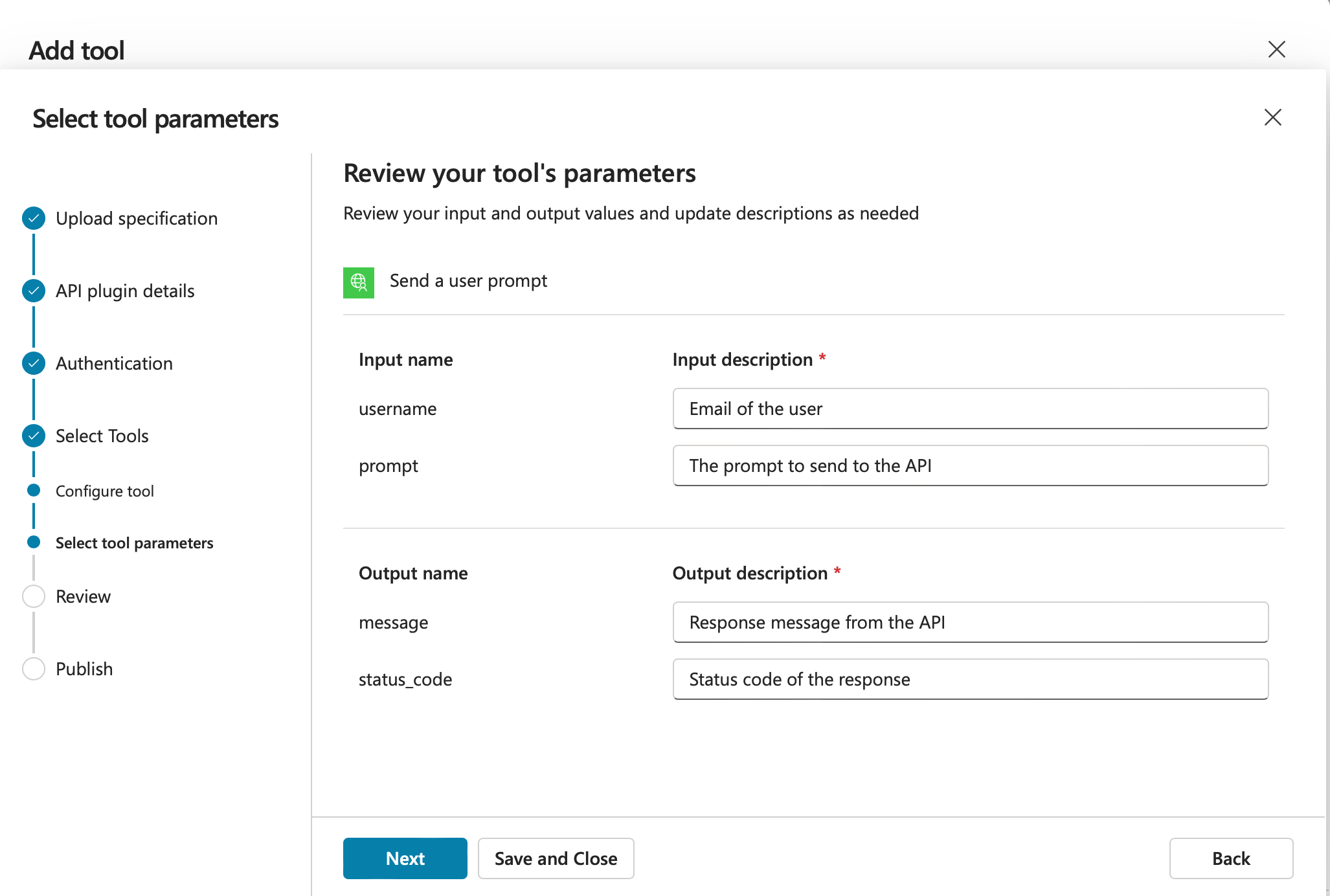The image size is (1330, 896).
Task: Edit the username input description field
Action: point(969,409)
